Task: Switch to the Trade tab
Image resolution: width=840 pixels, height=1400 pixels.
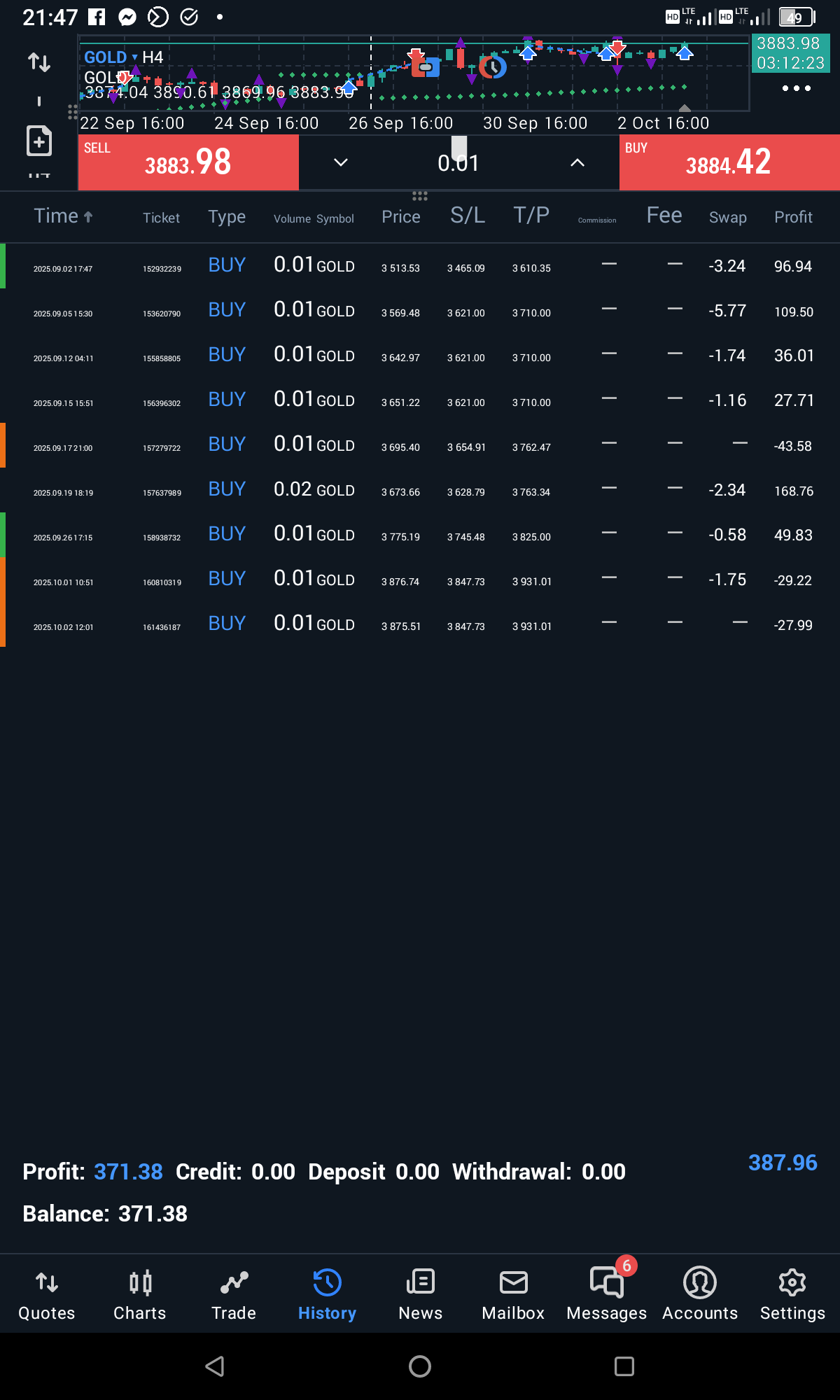Action: [x=234, y=1295]
